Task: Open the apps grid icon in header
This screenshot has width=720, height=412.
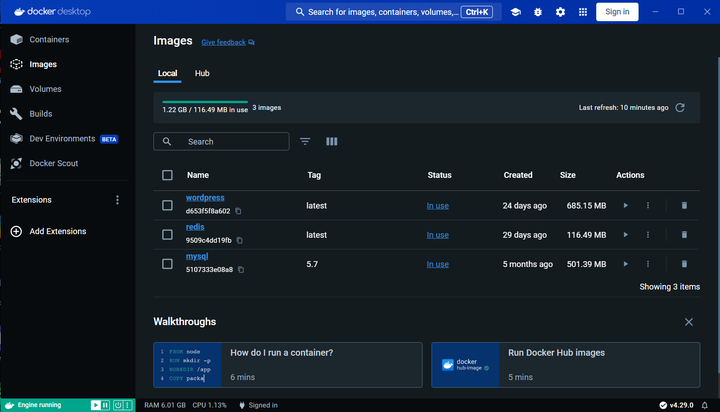Action: click(583, 12)
